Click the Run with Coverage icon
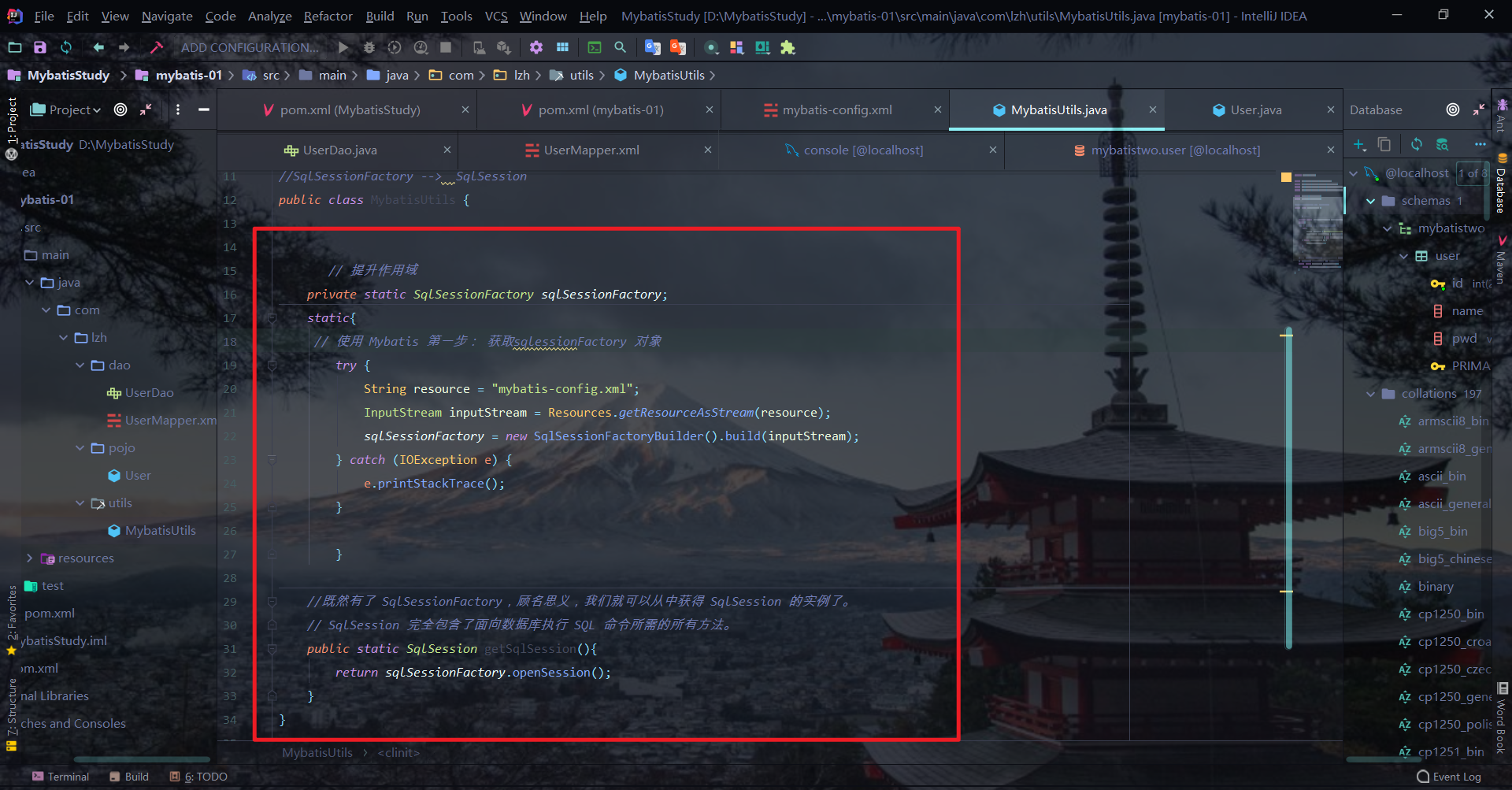The height and width of the screenshot is (790, 1512). (395, 47)
